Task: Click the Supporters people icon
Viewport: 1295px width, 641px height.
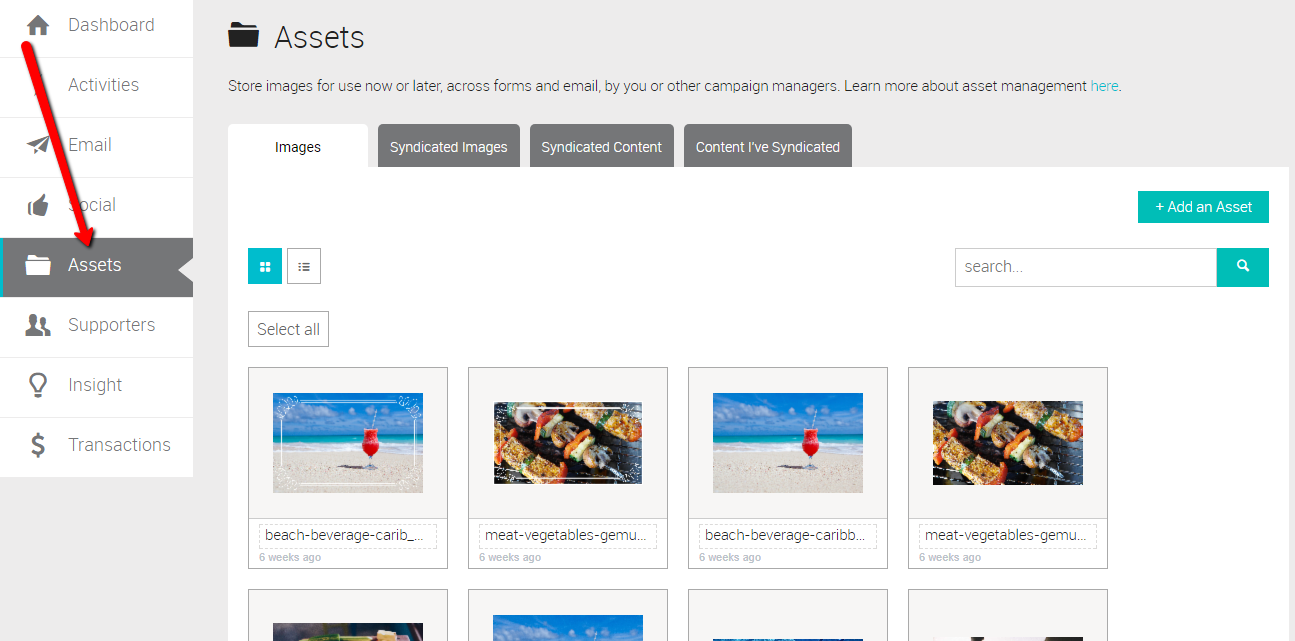Action: coord(38,325)
